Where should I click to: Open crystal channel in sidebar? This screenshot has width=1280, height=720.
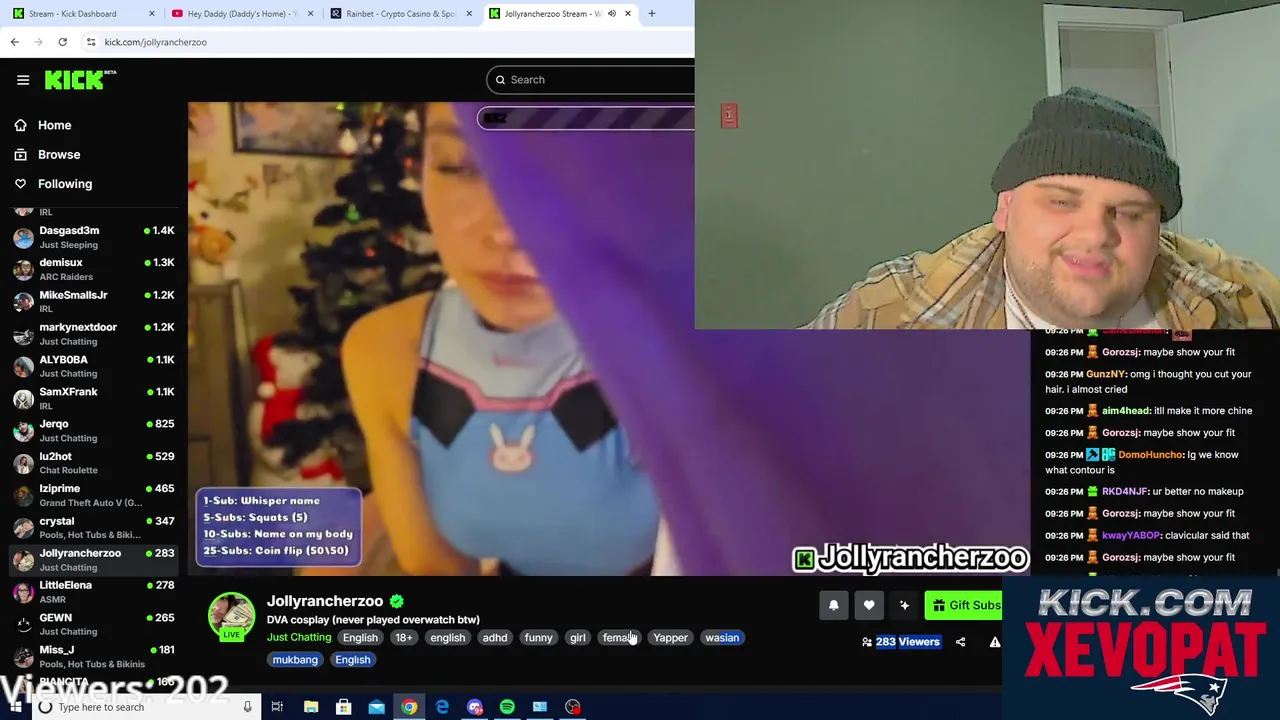(94, 527)
